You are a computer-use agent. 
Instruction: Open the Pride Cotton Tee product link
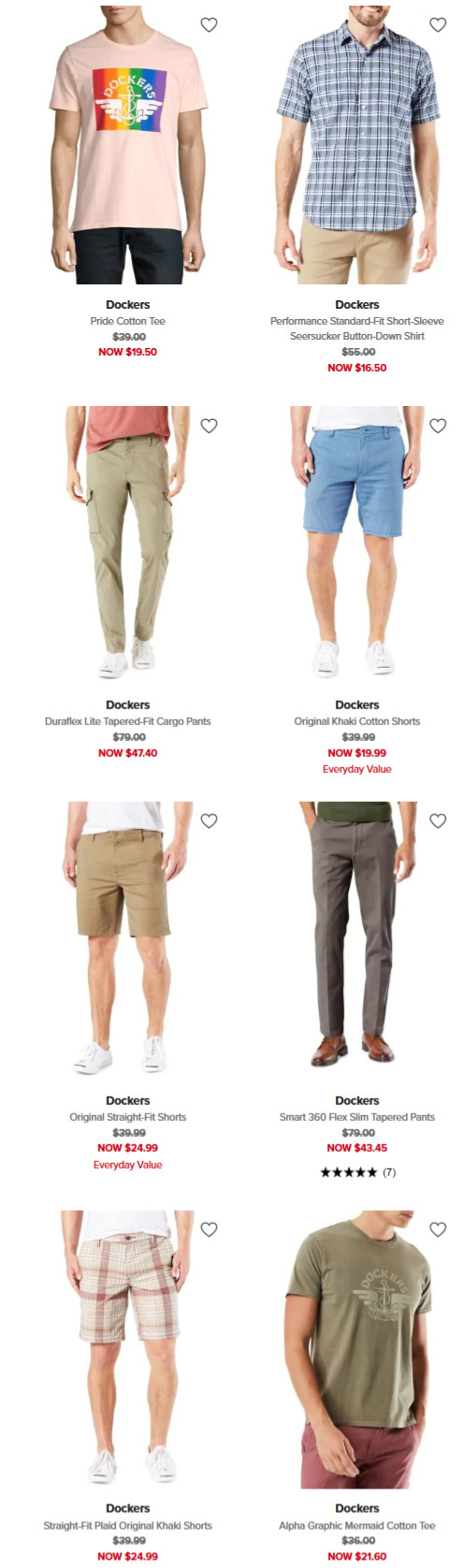click(128, 321)
